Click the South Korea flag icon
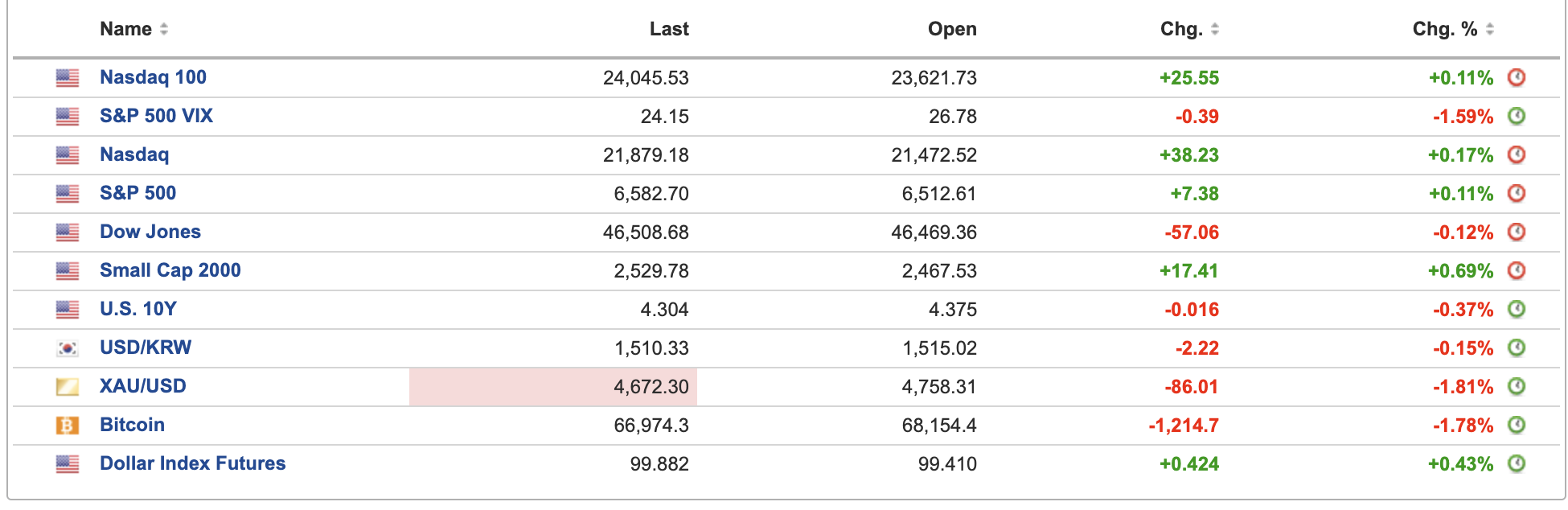The image size is (1568, 510). [68, 348]
